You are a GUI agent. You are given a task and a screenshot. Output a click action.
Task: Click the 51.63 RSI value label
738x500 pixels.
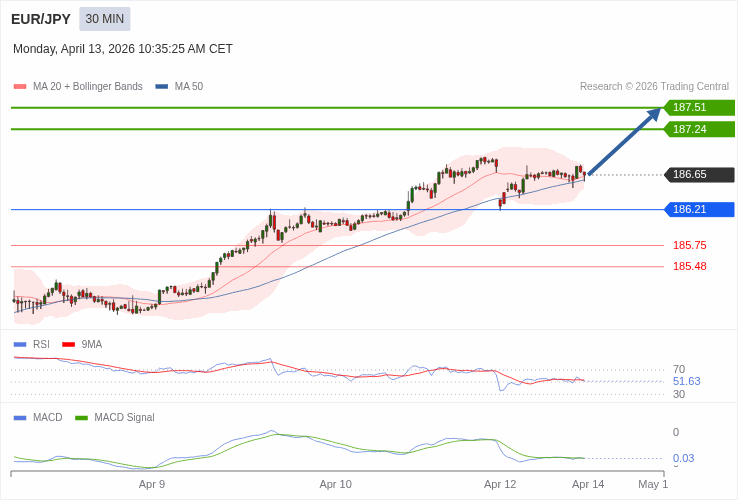coord(686,381)
